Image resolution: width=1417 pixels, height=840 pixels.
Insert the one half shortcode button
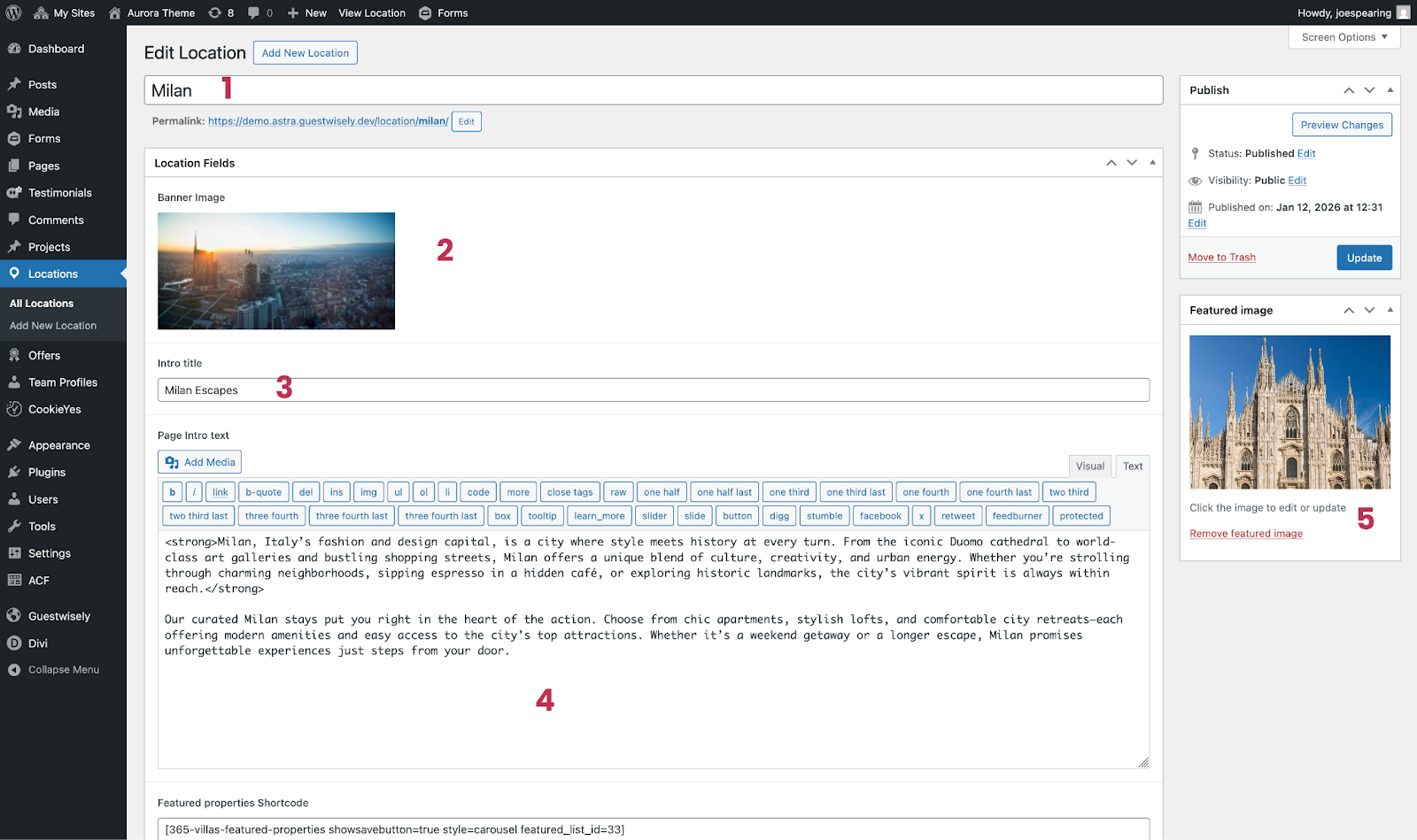click(662, 492)
